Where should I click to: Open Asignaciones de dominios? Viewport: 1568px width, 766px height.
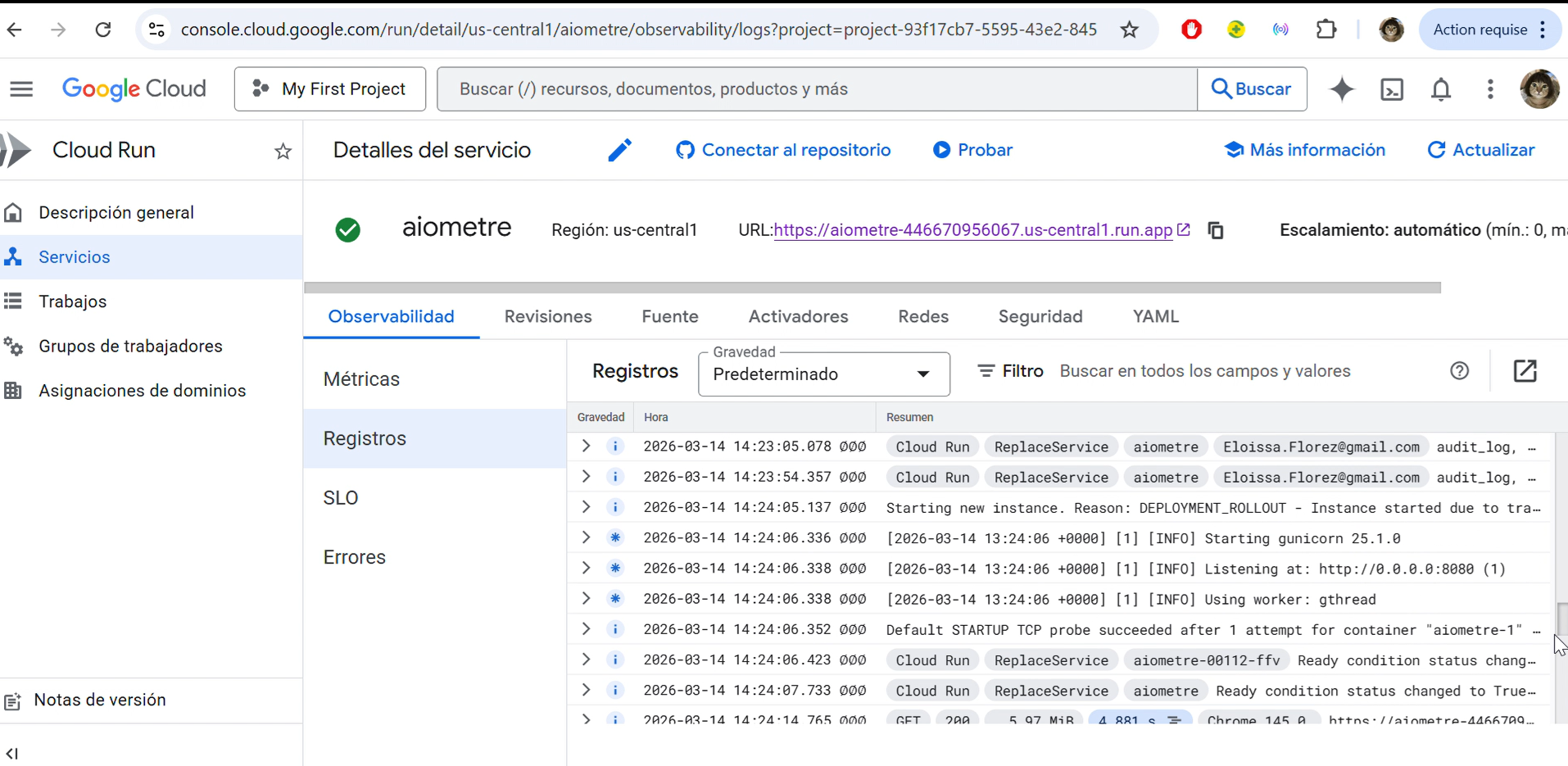coord(151,391)
